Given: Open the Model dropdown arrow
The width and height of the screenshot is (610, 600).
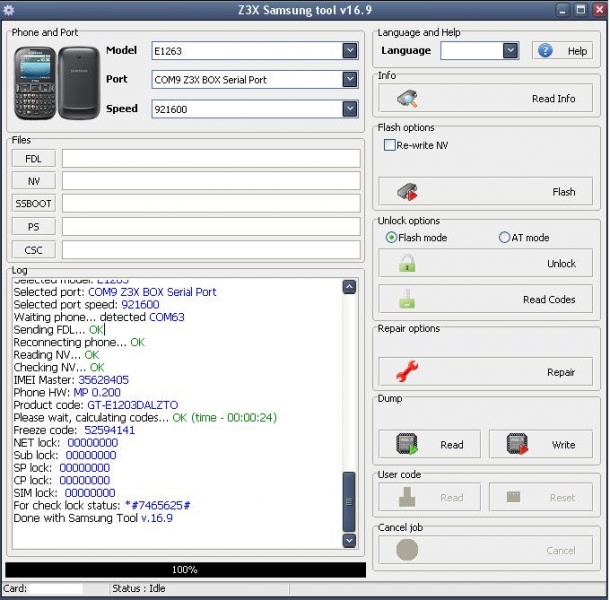Looking at the screenshot, I should click(x=350, y=51).
